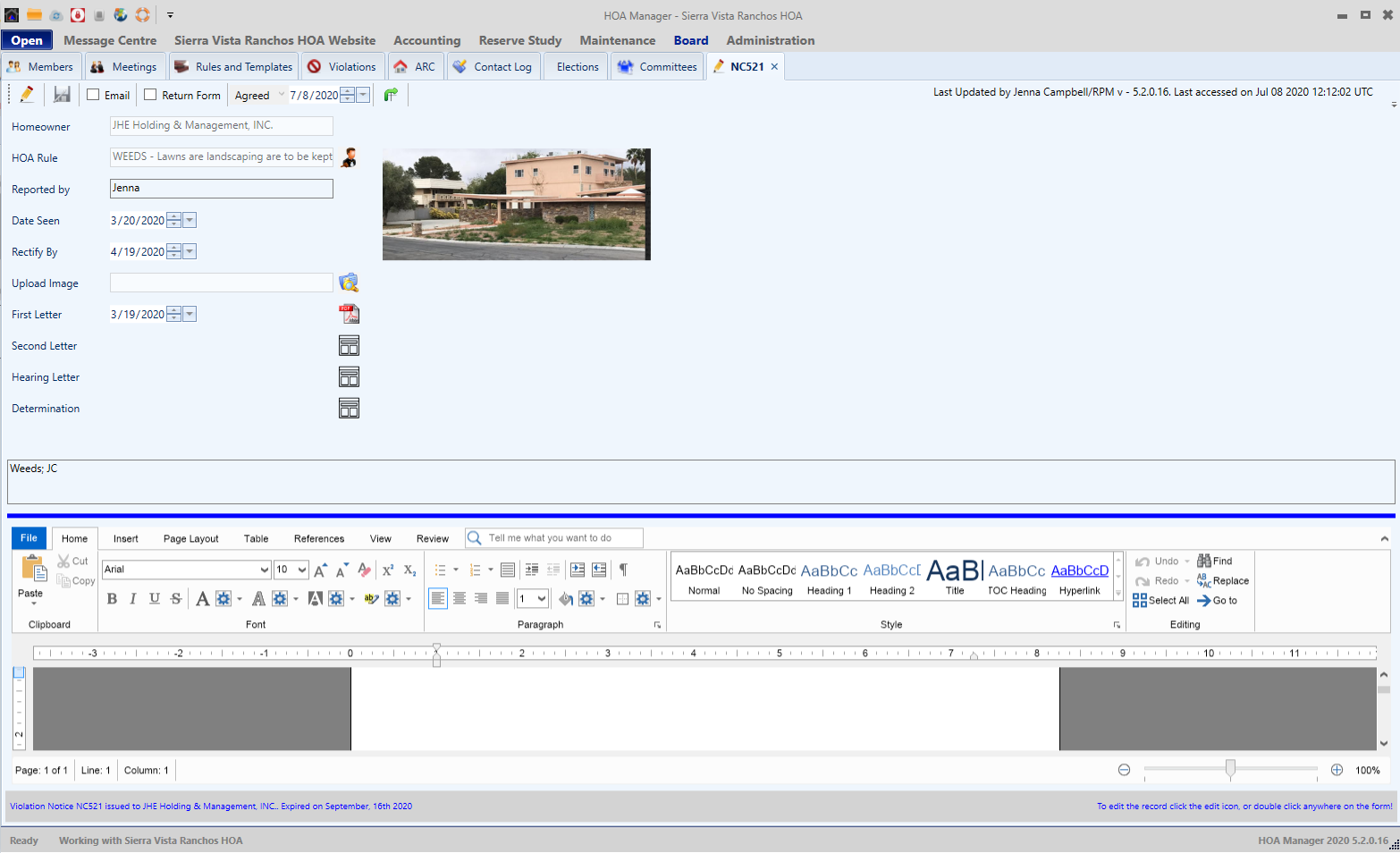The height and width of the screenshot is (853, 1400).
Task: Enable the Email checkbox
Action: tap(93, 95)
